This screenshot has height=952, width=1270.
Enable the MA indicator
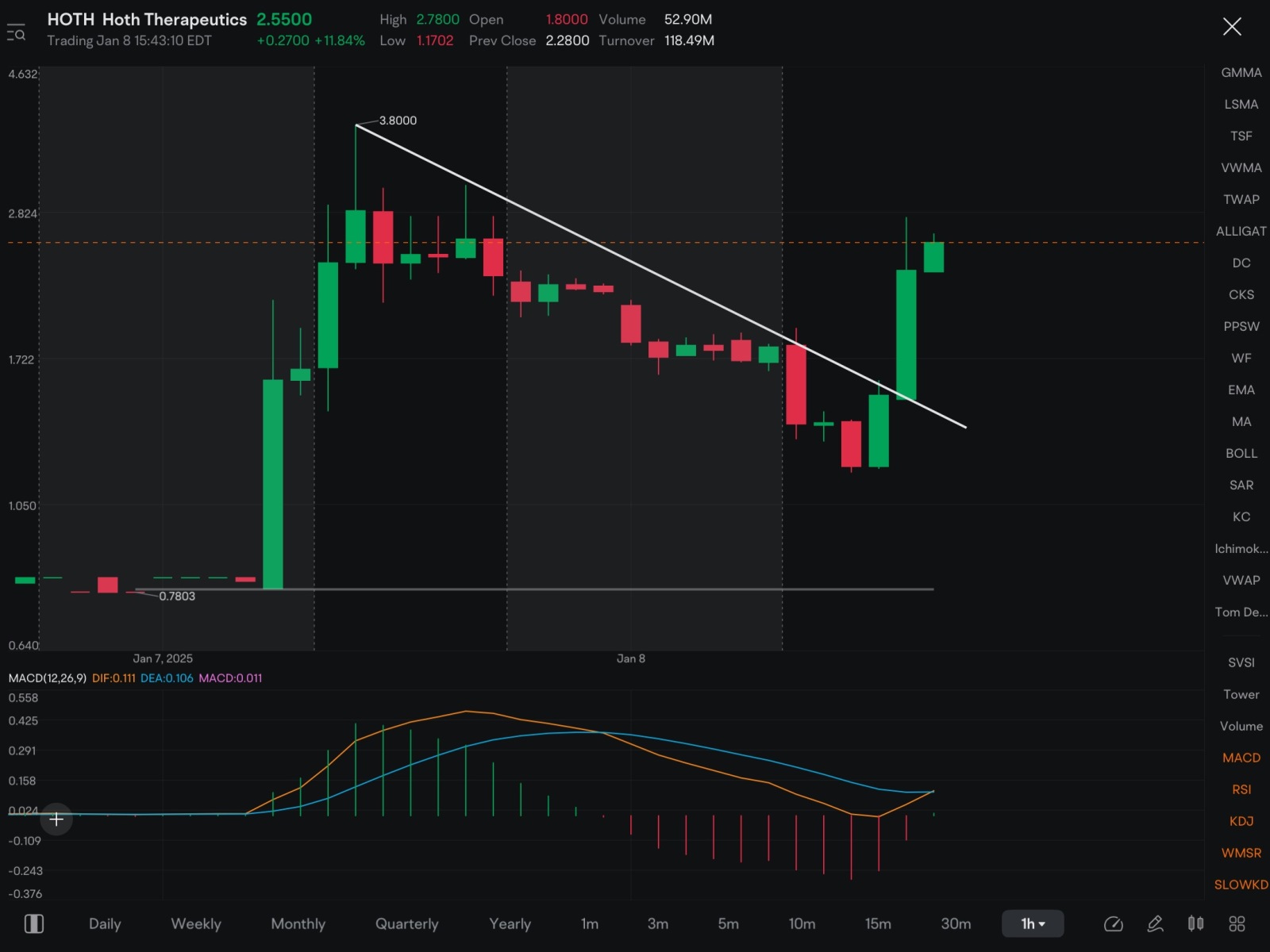pos(1241,421)
